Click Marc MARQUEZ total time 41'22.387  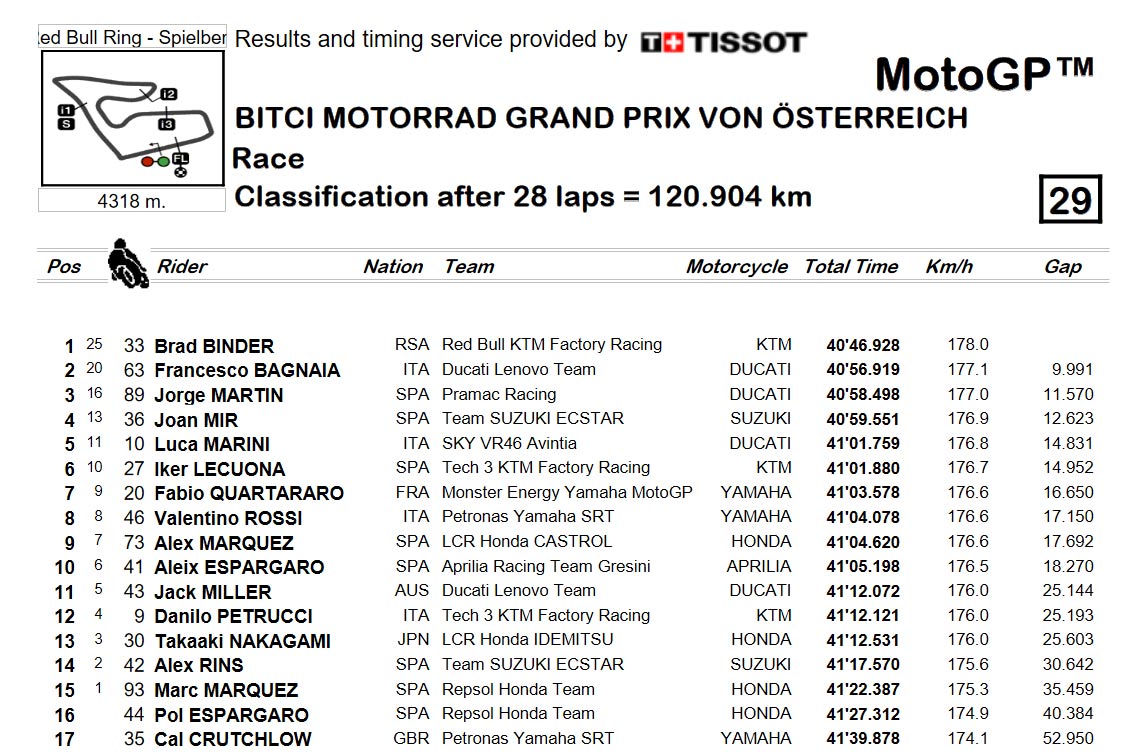pyautogui.click(x=863, y=689)
